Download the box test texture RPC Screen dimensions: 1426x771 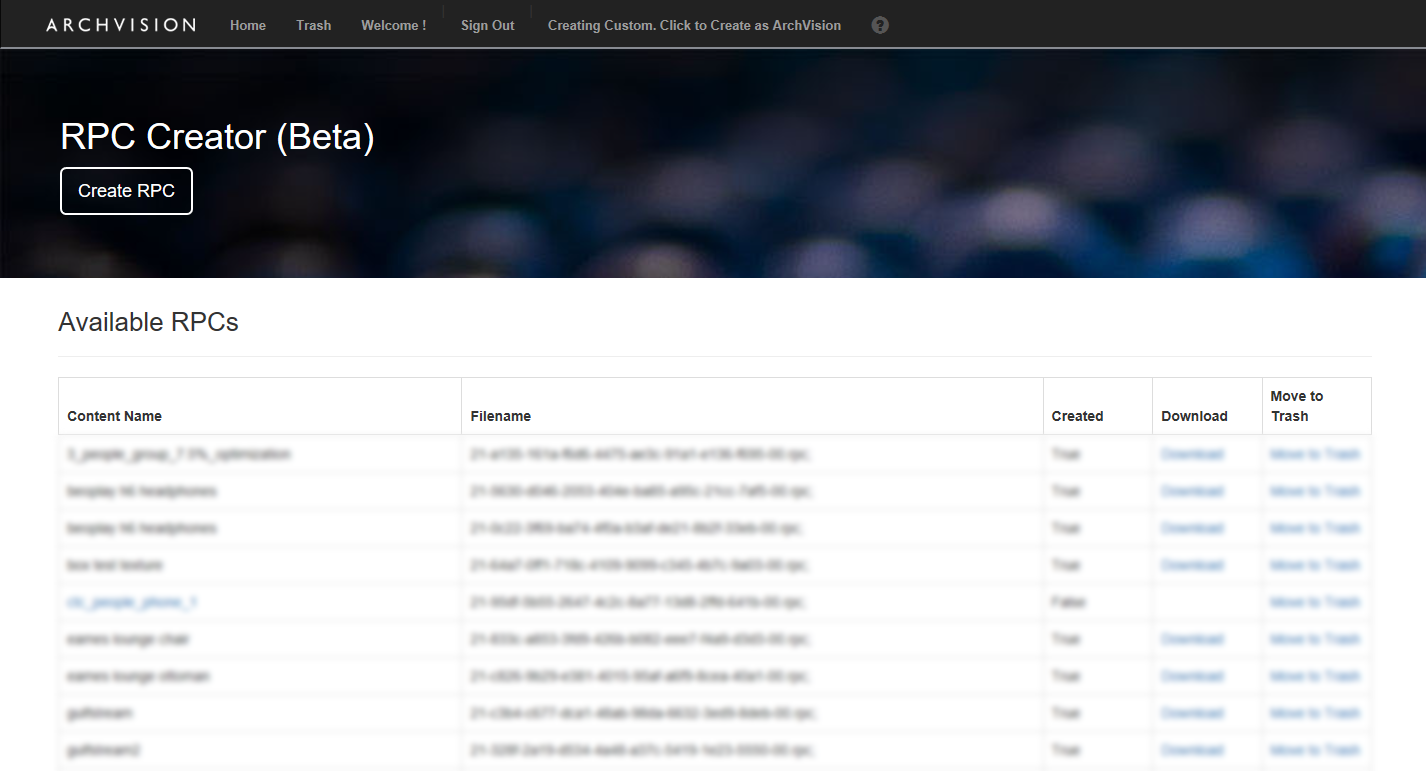tap(1192, 565)
